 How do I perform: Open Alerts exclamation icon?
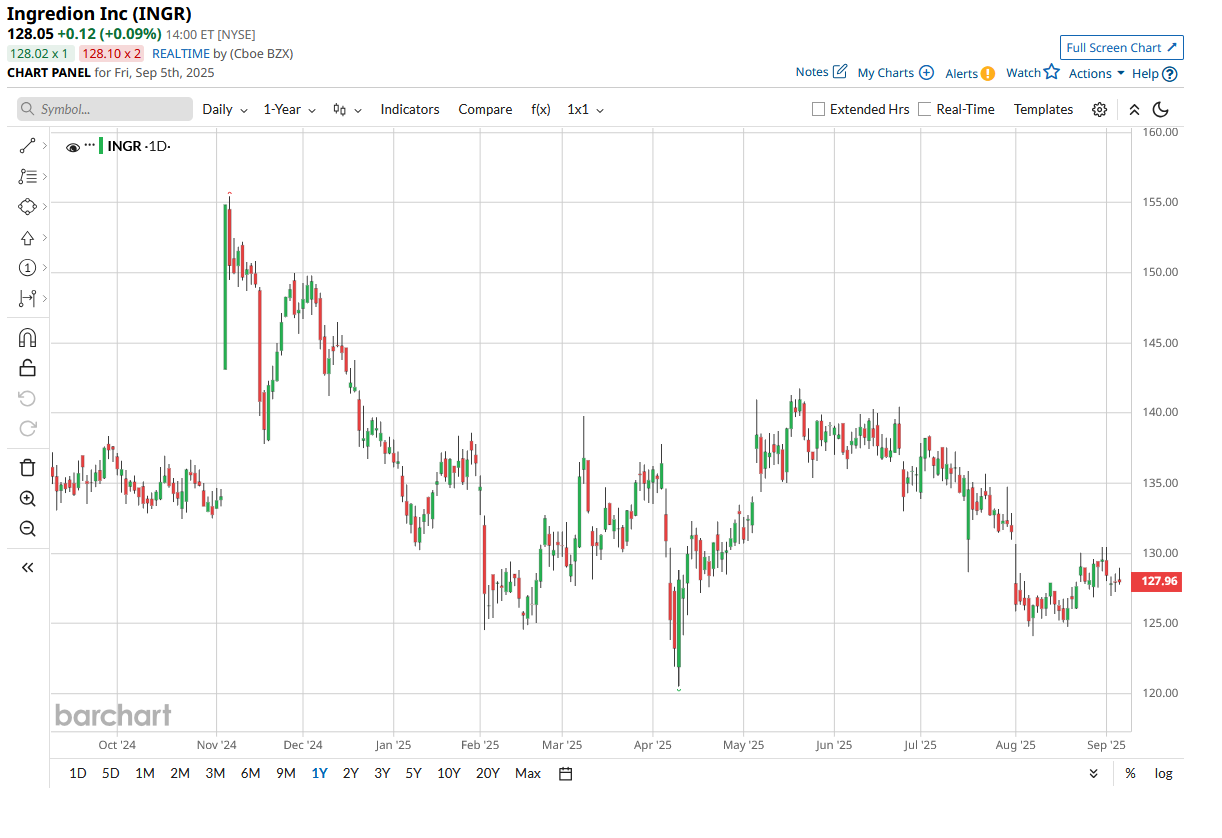click(988, 73)
